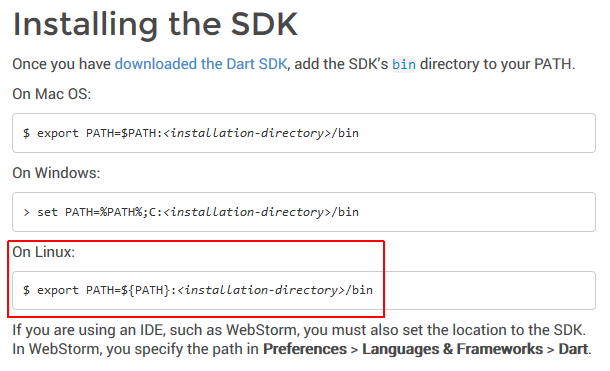Click the 'set PATH=%PATH%;C:' Windows command

[191, 212]
